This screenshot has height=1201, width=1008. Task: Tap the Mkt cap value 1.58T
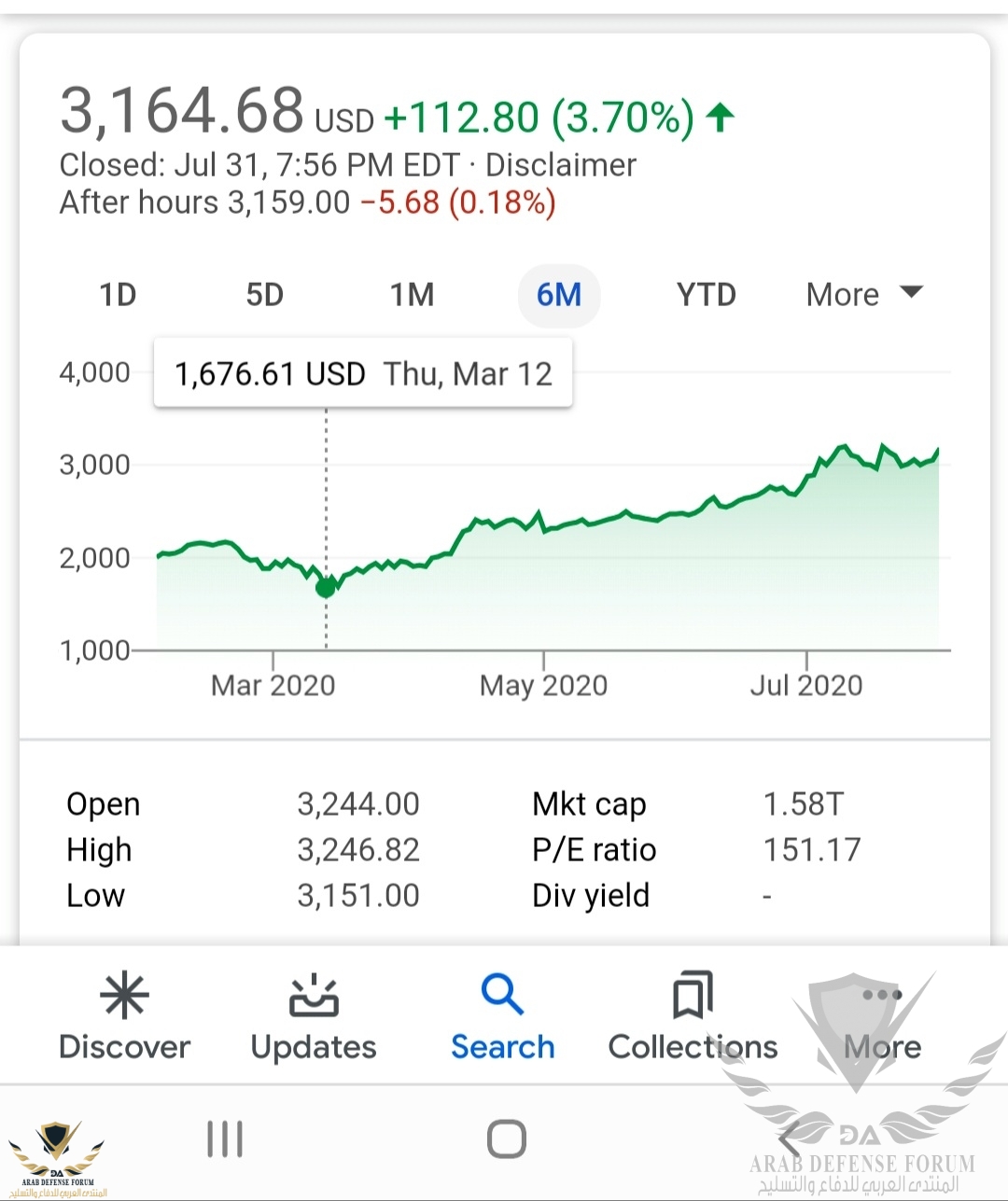tap(804, 803)
